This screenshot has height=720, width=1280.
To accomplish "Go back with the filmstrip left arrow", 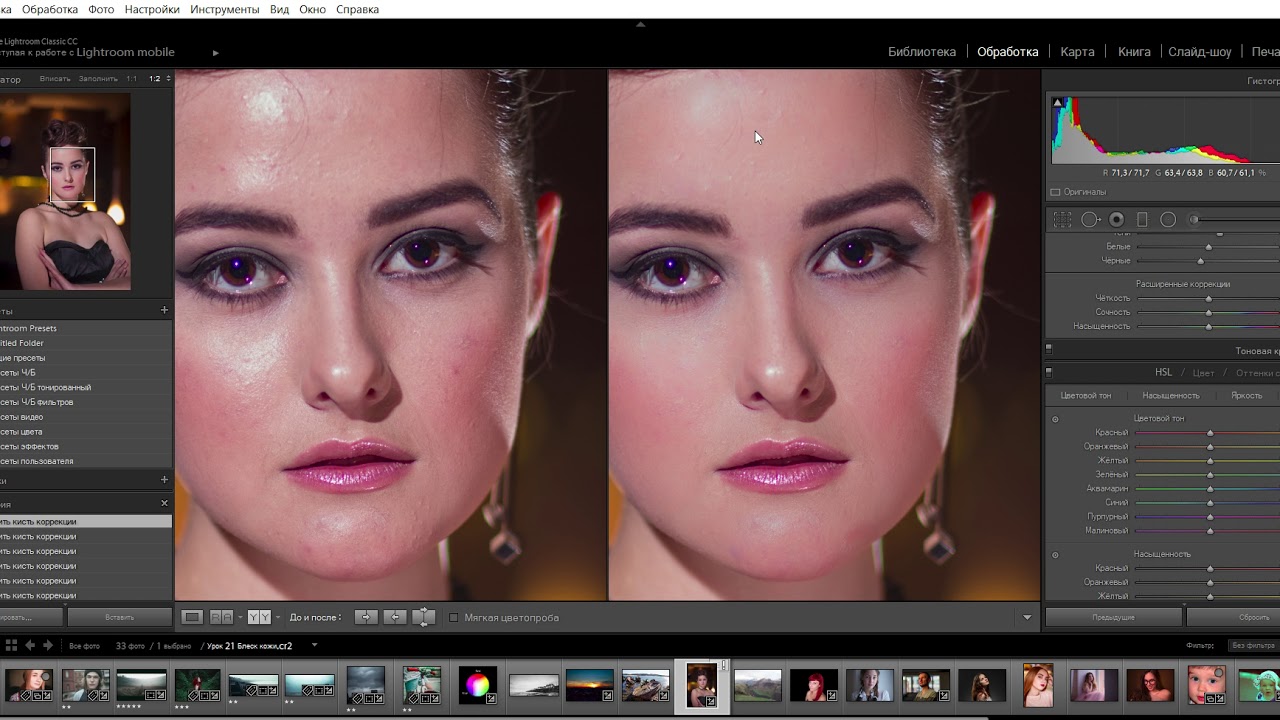I will (x=30, y=645).
